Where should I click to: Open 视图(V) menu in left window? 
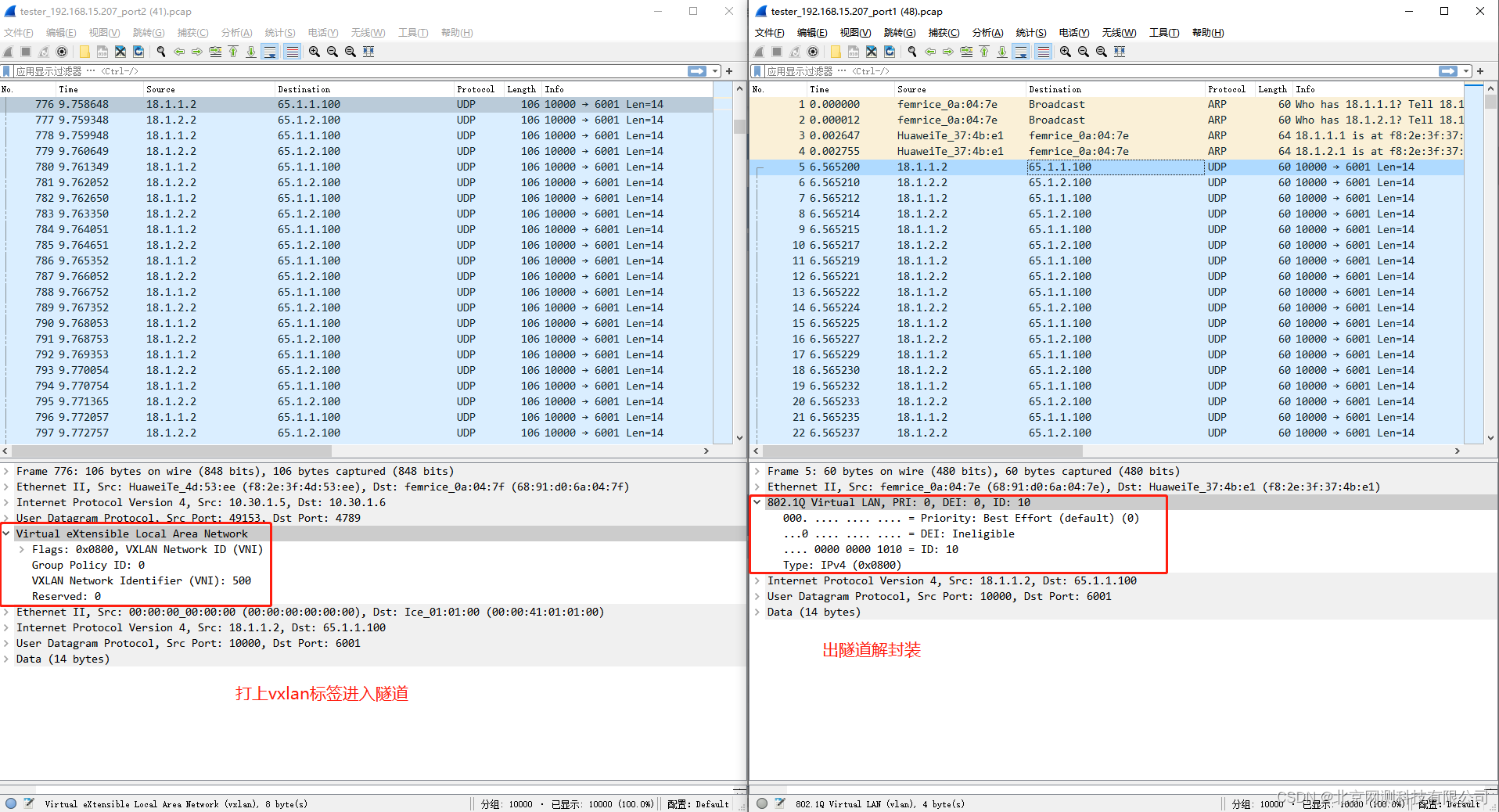tap(104, 33)
